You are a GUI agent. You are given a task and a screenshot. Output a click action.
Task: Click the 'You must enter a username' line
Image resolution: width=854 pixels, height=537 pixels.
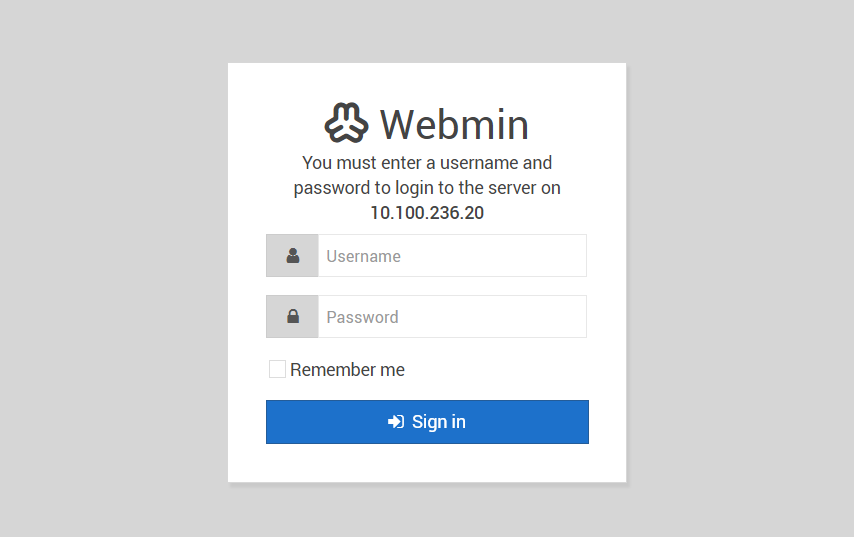click(x=427, y=162)
